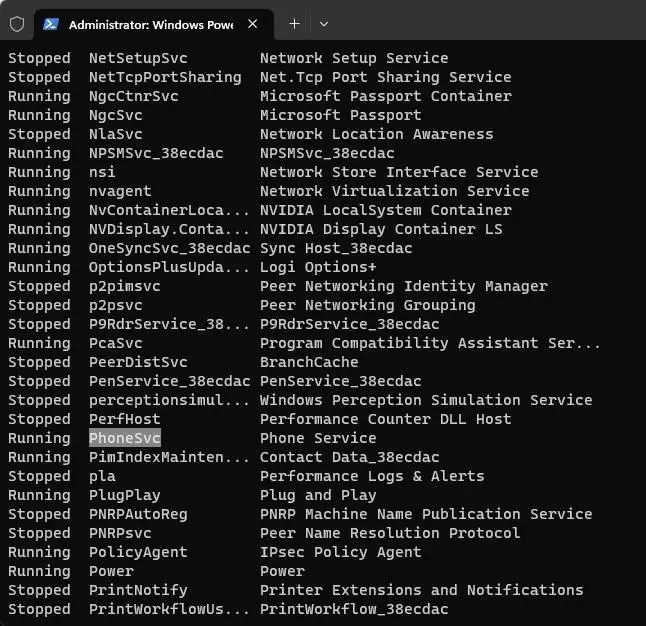
Task: Click the Network Location Awareness text
Action: pos(376,134)
